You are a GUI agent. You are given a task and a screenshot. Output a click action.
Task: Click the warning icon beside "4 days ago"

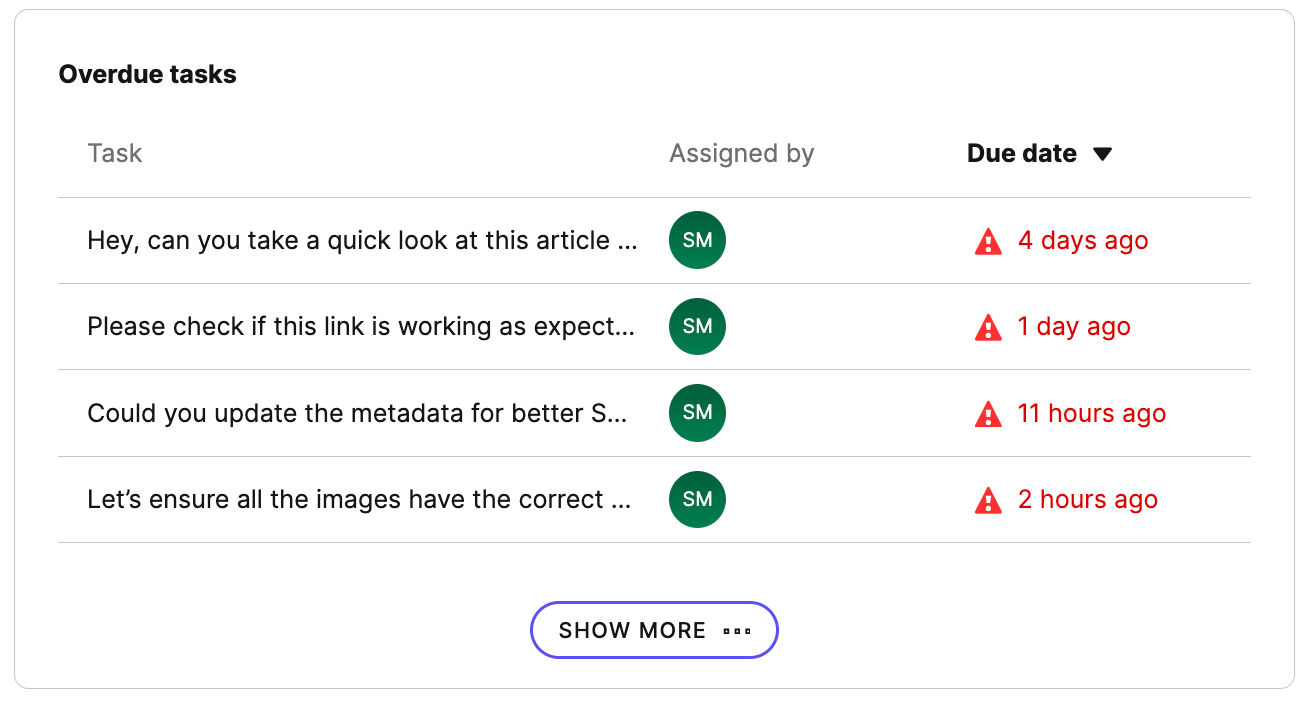point(988,240)
